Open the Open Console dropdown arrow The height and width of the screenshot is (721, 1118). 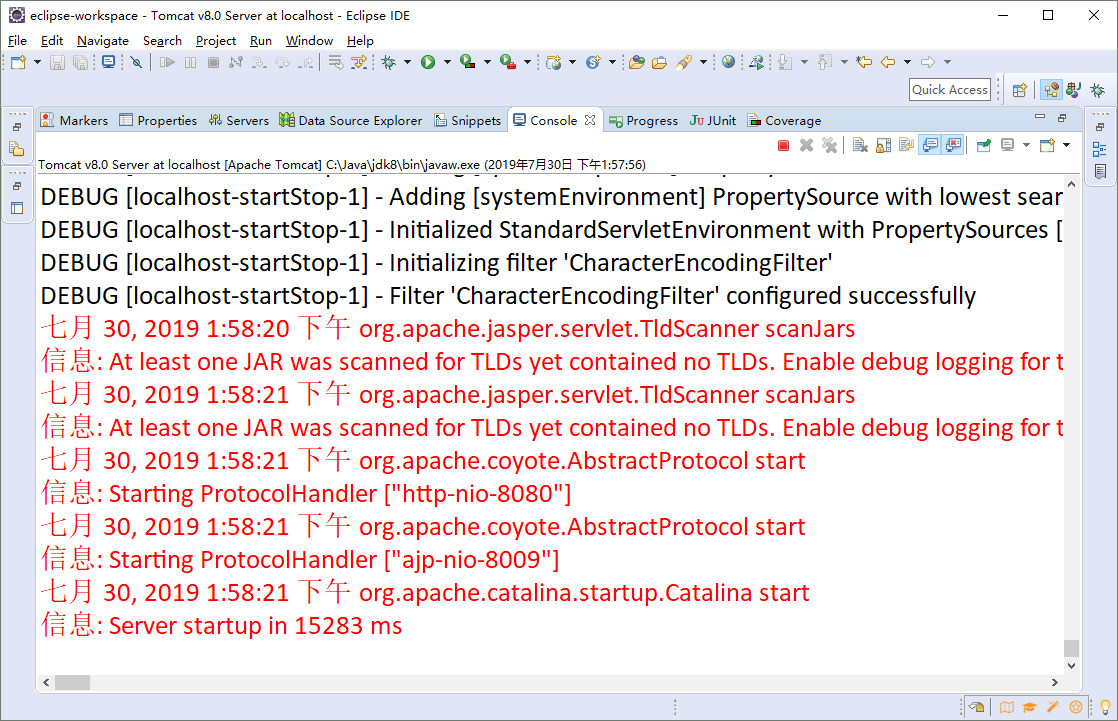click(x=1066, y=145)
